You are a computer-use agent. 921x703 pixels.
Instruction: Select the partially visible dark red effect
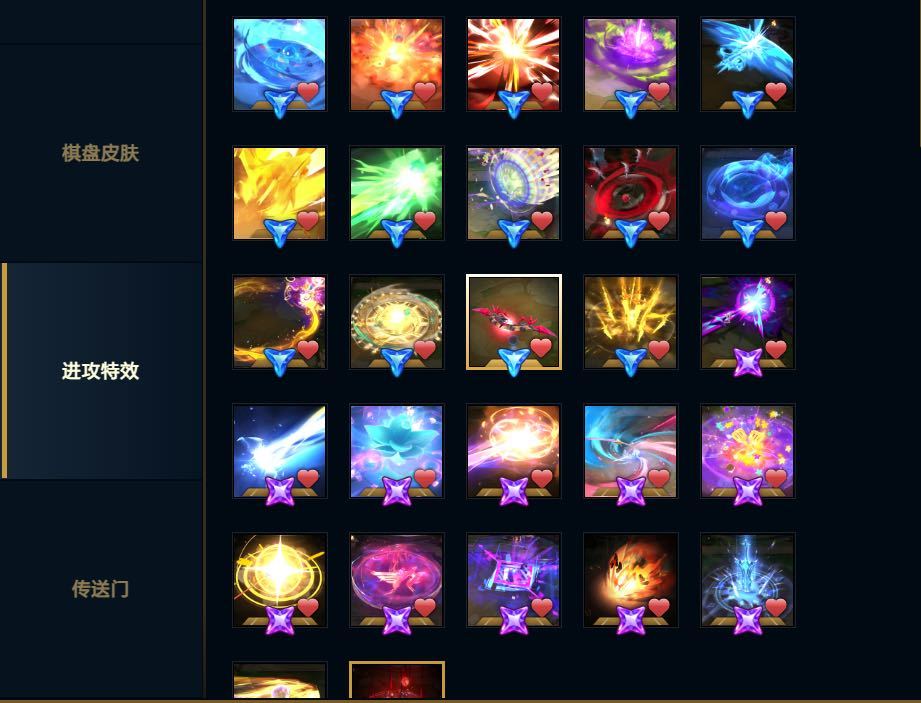tap(396, 680)
